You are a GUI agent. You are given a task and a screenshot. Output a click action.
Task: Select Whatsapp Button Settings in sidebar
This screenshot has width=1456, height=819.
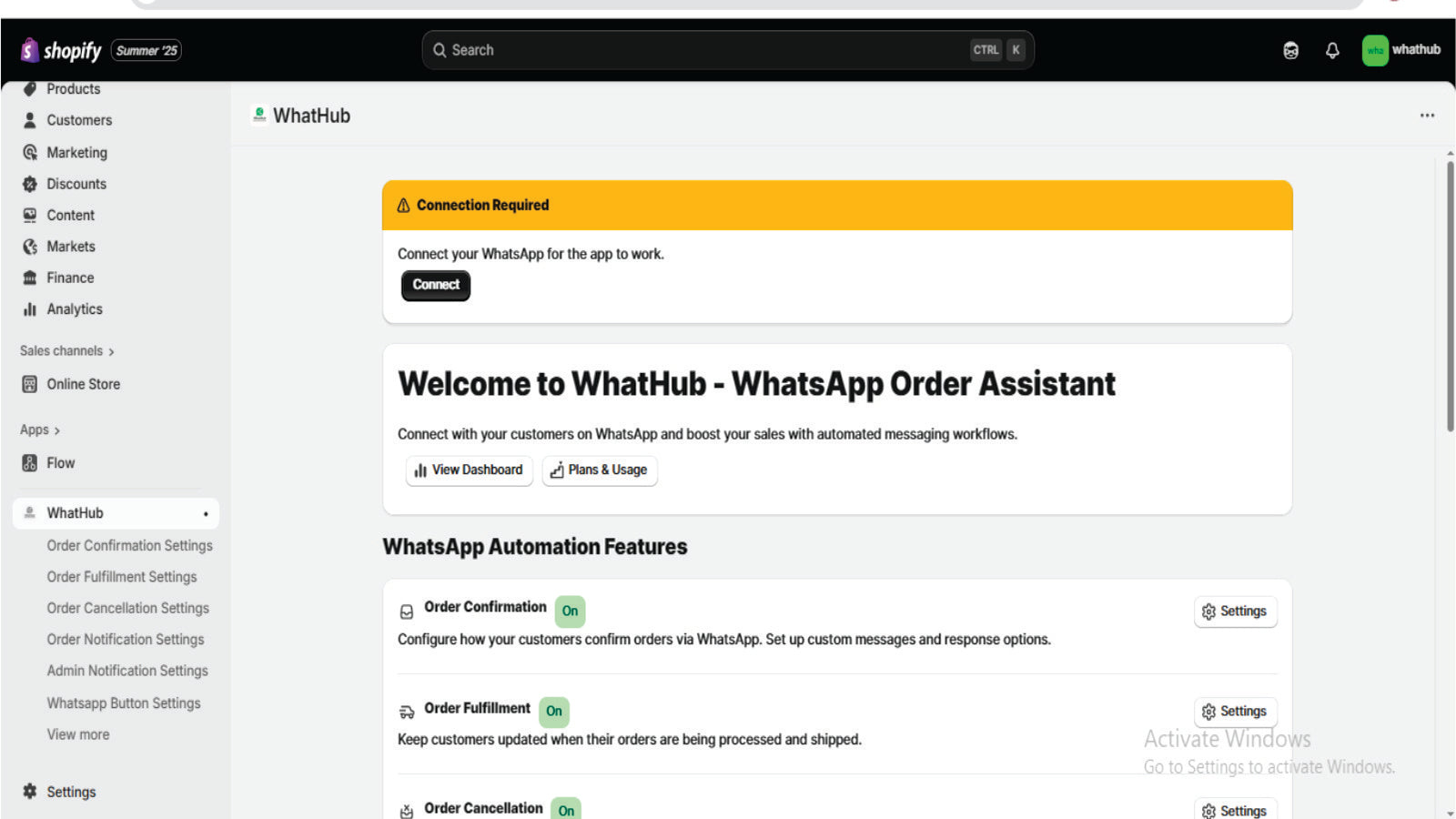coord(124,703)
